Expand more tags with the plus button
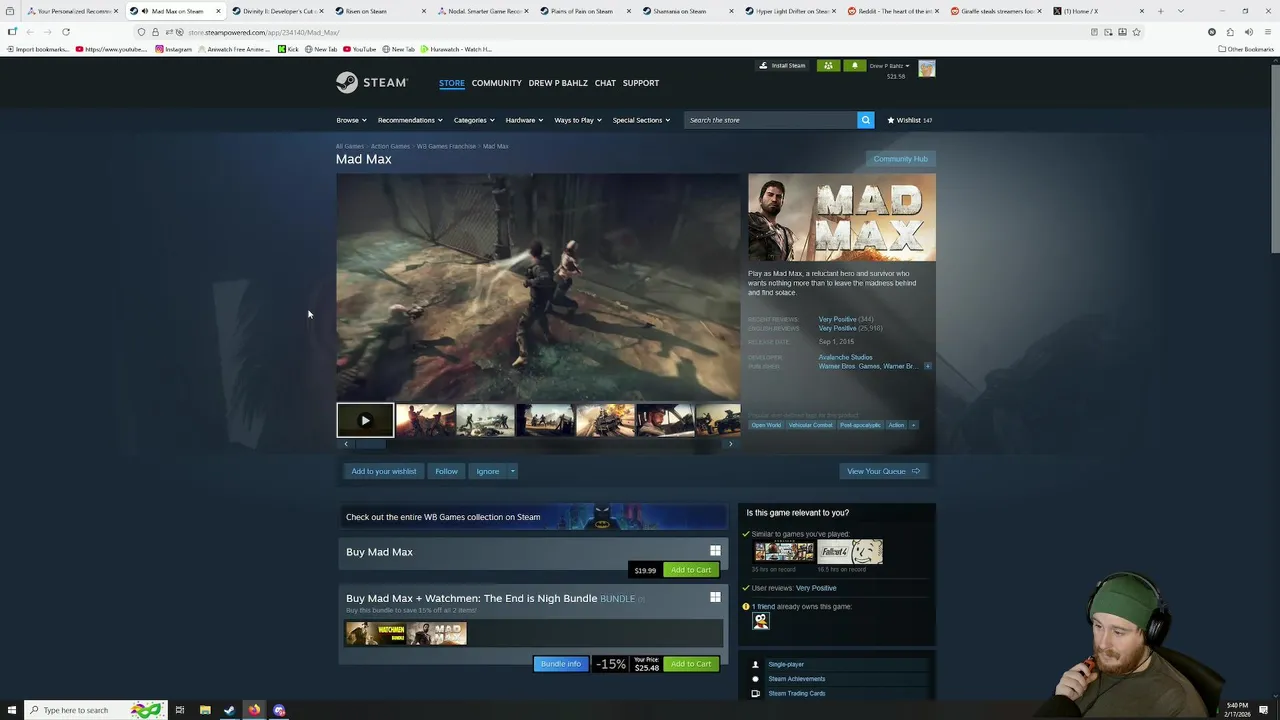This screenshot has width=1280, height=720. pyautogui.click(x=913, y=425)
